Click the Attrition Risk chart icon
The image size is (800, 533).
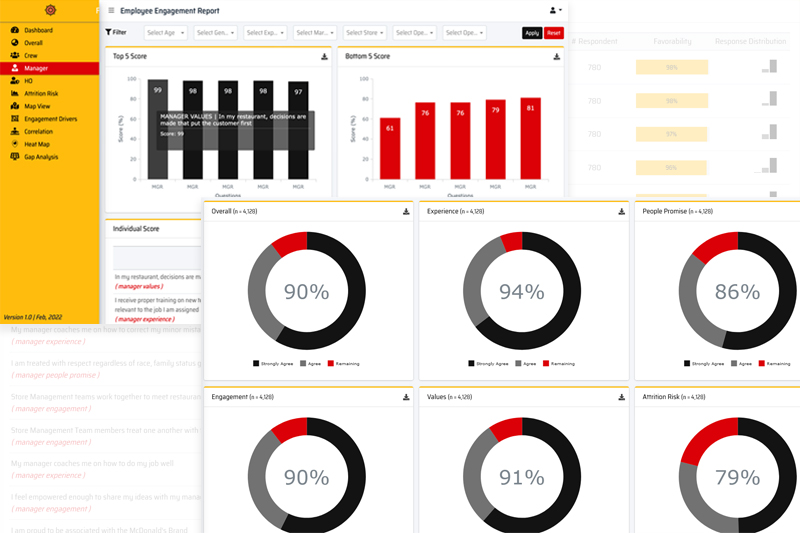click(15, 93)
